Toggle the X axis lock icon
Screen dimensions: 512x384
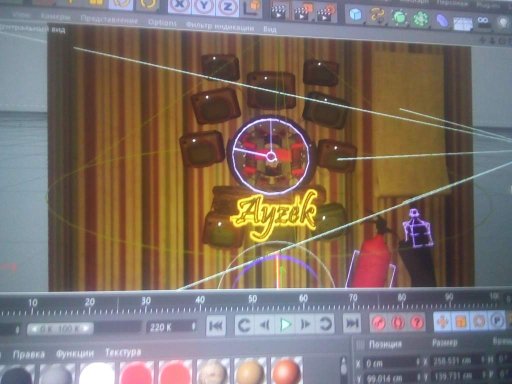[x=180, y=6]
